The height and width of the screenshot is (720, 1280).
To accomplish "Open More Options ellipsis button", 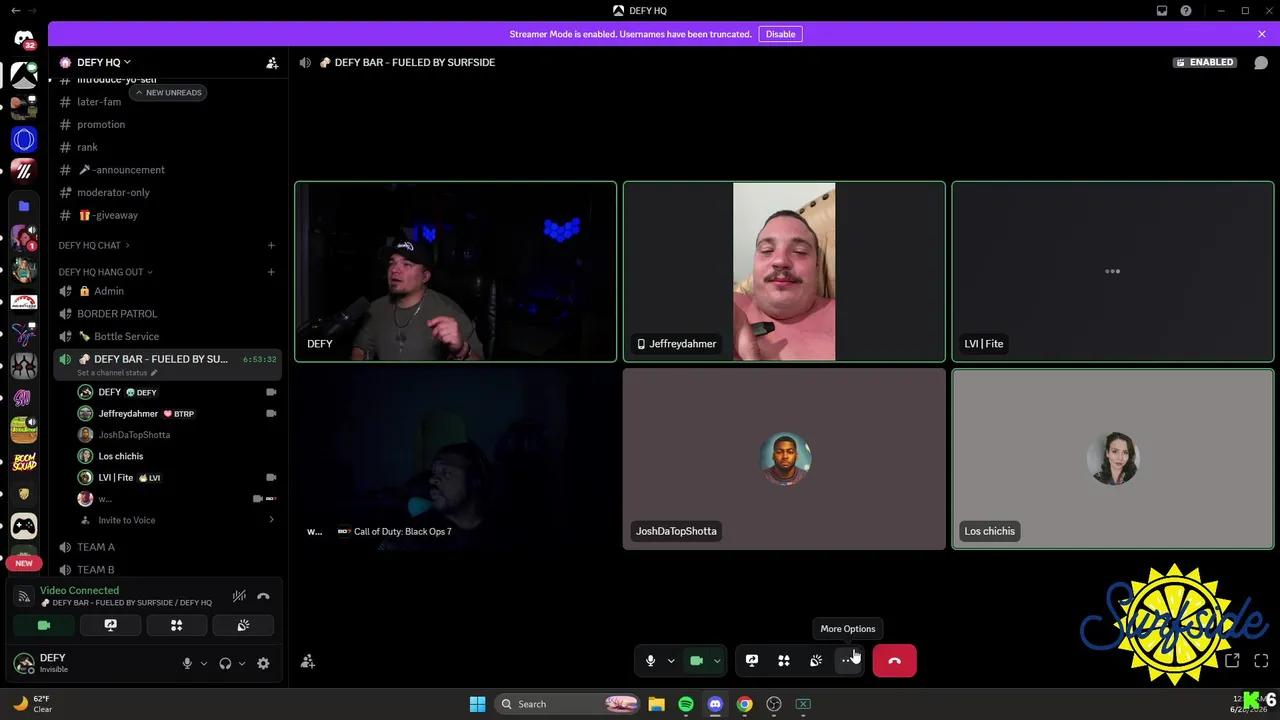I will point(848,661).
